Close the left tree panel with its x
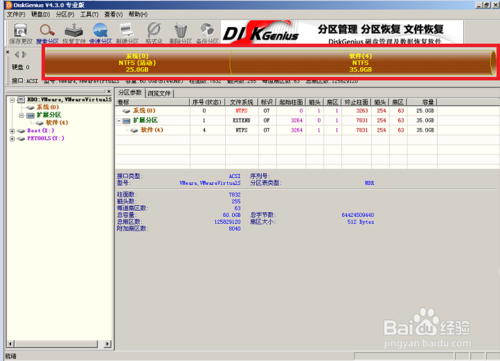The width and height of the screenshot is (500, 361). 109,91
